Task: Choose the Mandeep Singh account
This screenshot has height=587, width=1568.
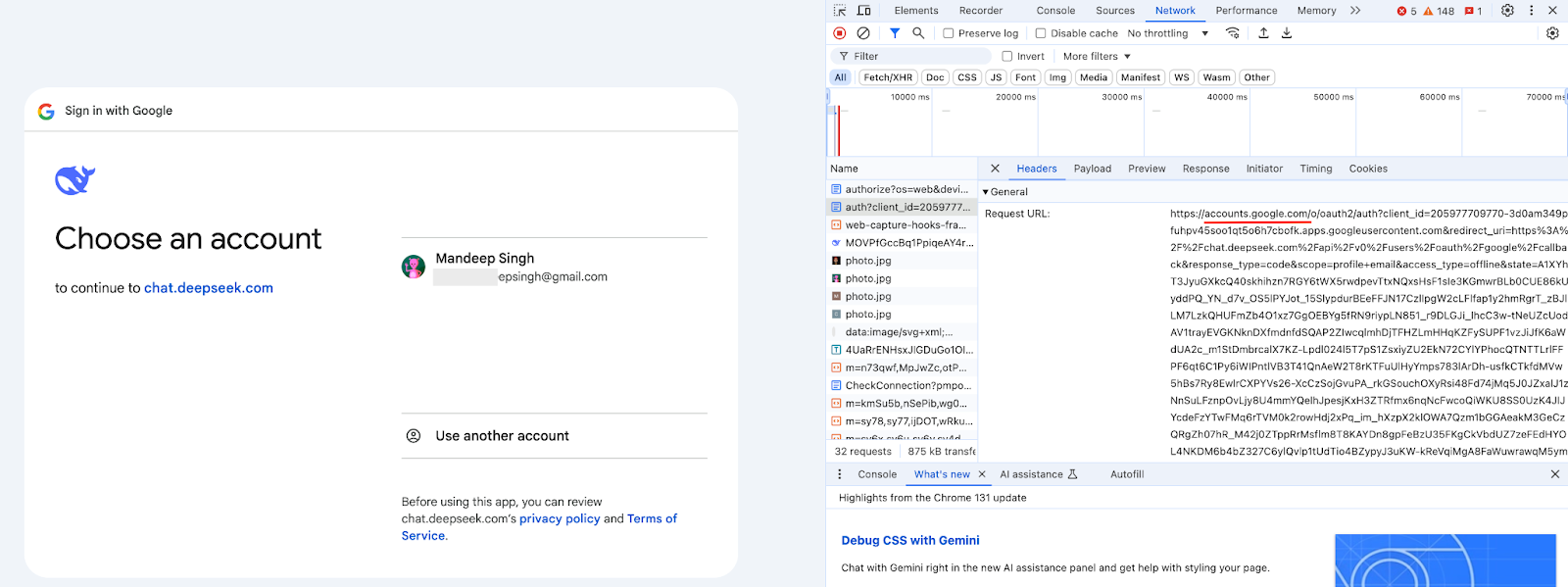Action: pos(555,267)
